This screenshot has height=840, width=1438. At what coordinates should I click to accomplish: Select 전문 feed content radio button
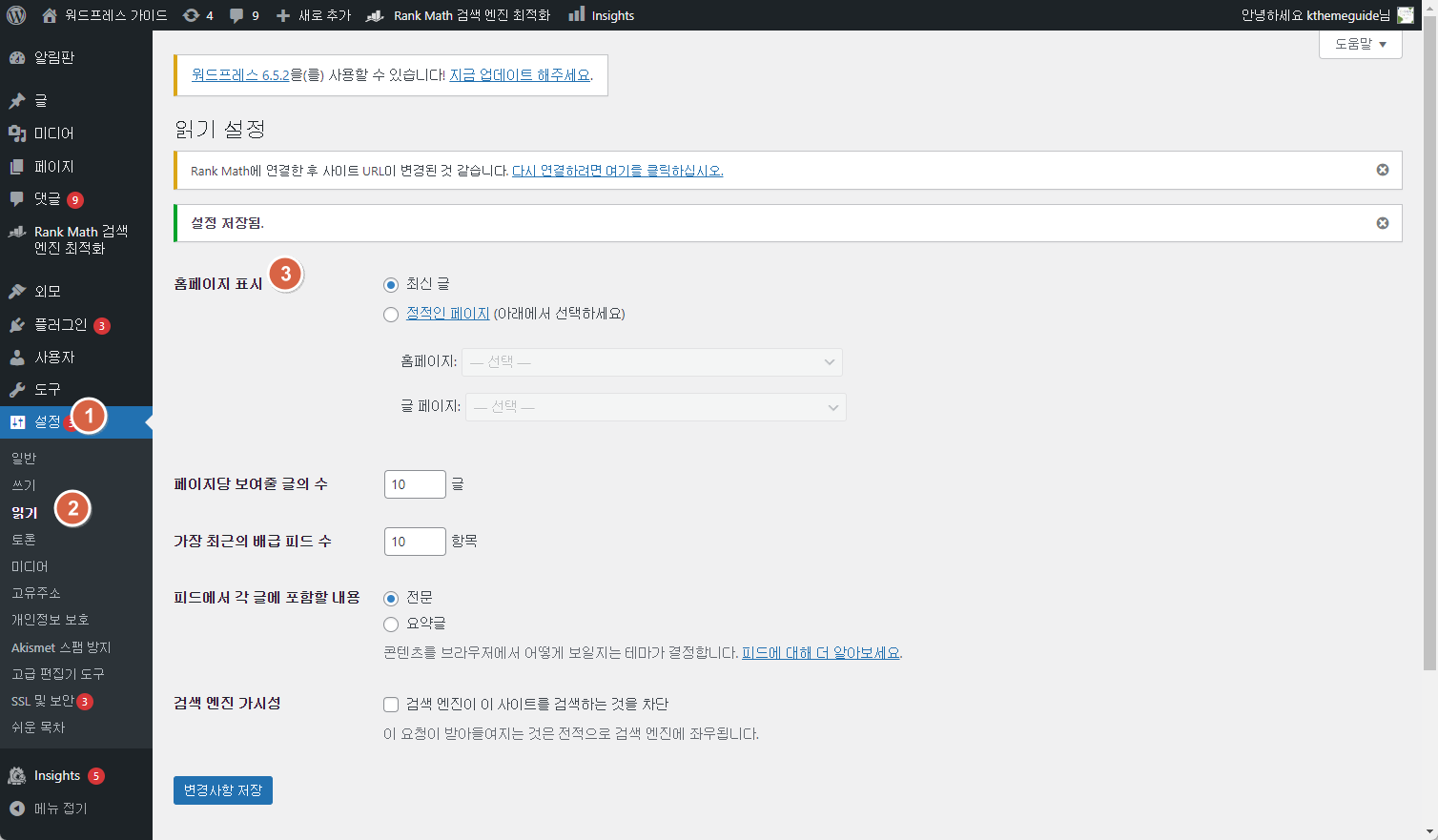tap(391, 599)
